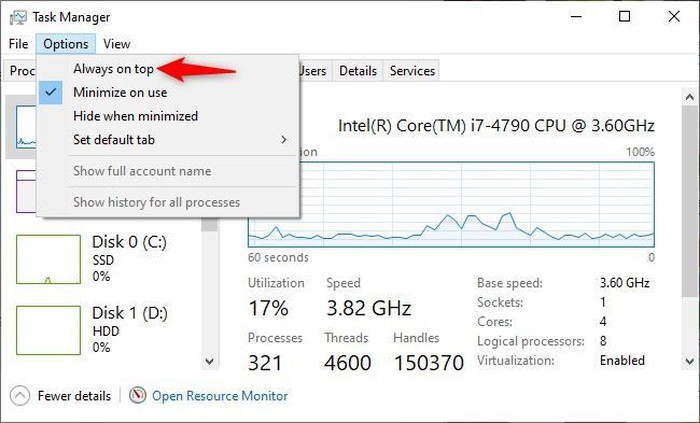This screenshot has height=423, width=700.
Task: Maximize the Task Manager window
Action: pos(625,17)
